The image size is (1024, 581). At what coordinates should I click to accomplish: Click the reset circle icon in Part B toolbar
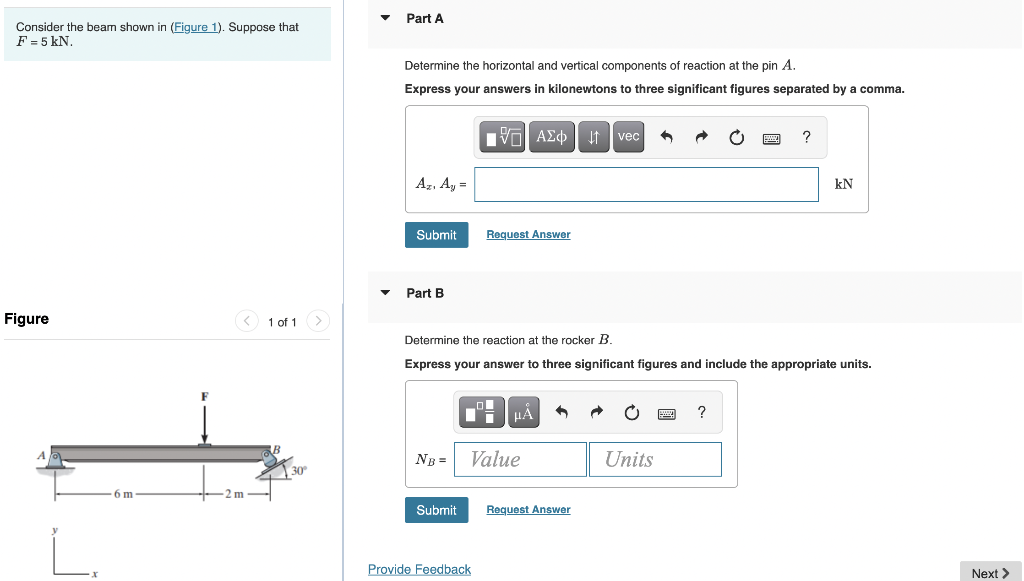631,411
